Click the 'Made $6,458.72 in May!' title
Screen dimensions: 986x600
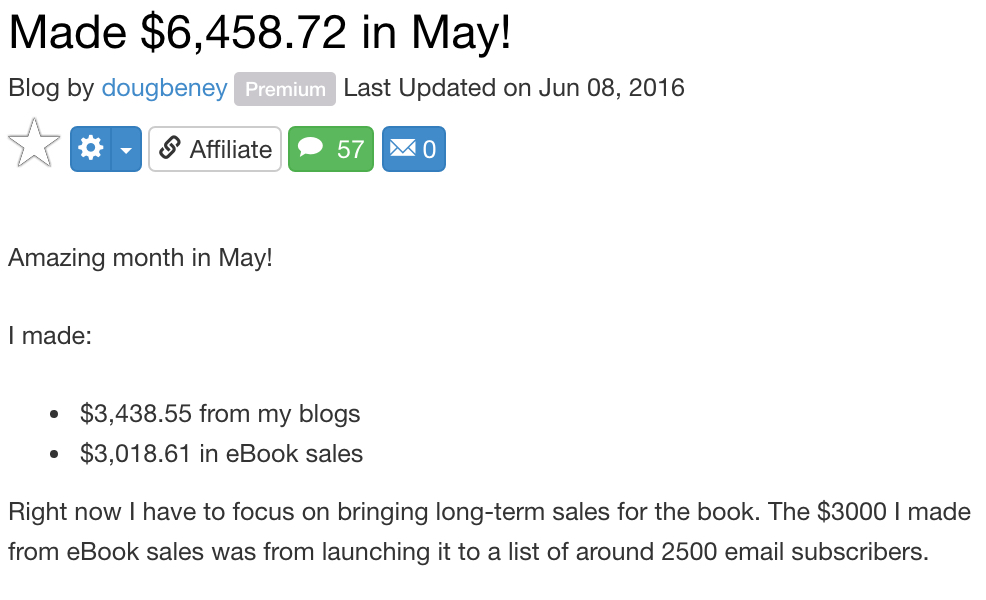pyautogui.click(x=260, y=32)
